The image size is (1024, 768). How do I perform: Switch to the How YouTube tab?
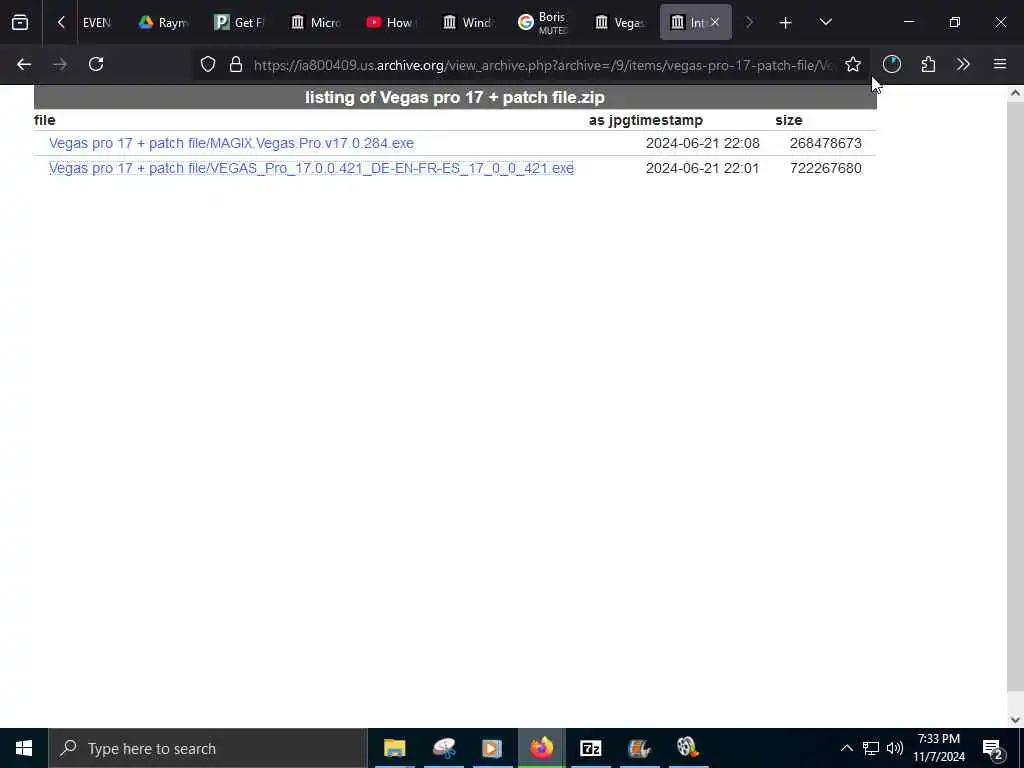point(392,22)
